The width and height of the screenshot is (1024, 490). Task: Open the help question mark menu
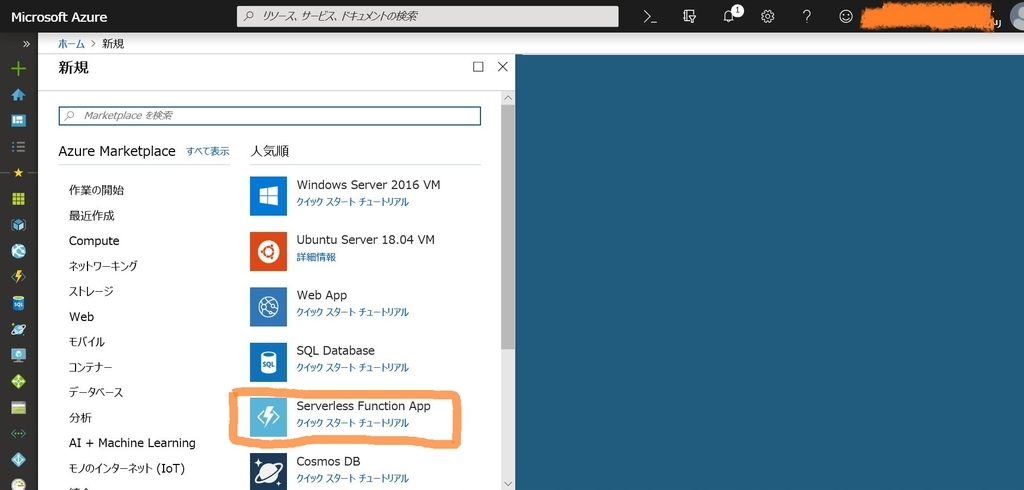[x=807, y=17]
